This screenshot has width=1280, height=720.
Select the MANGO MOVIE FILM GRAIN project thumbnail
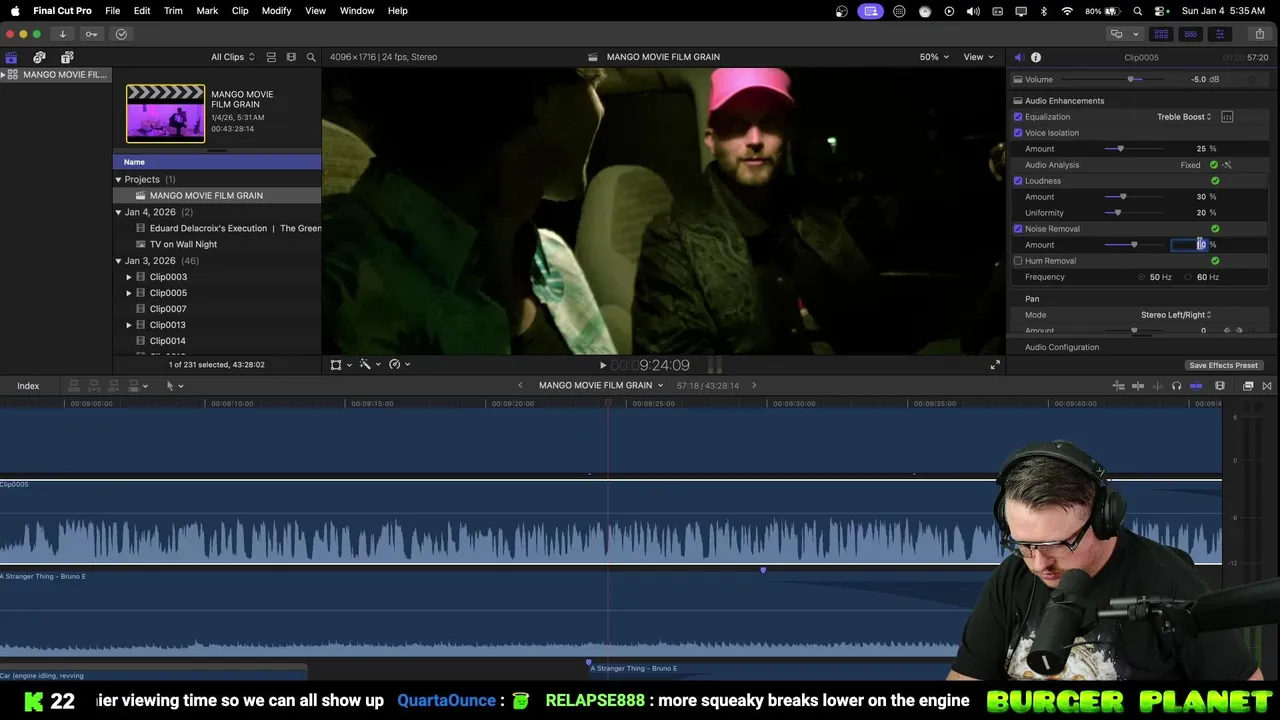point(165,113)
